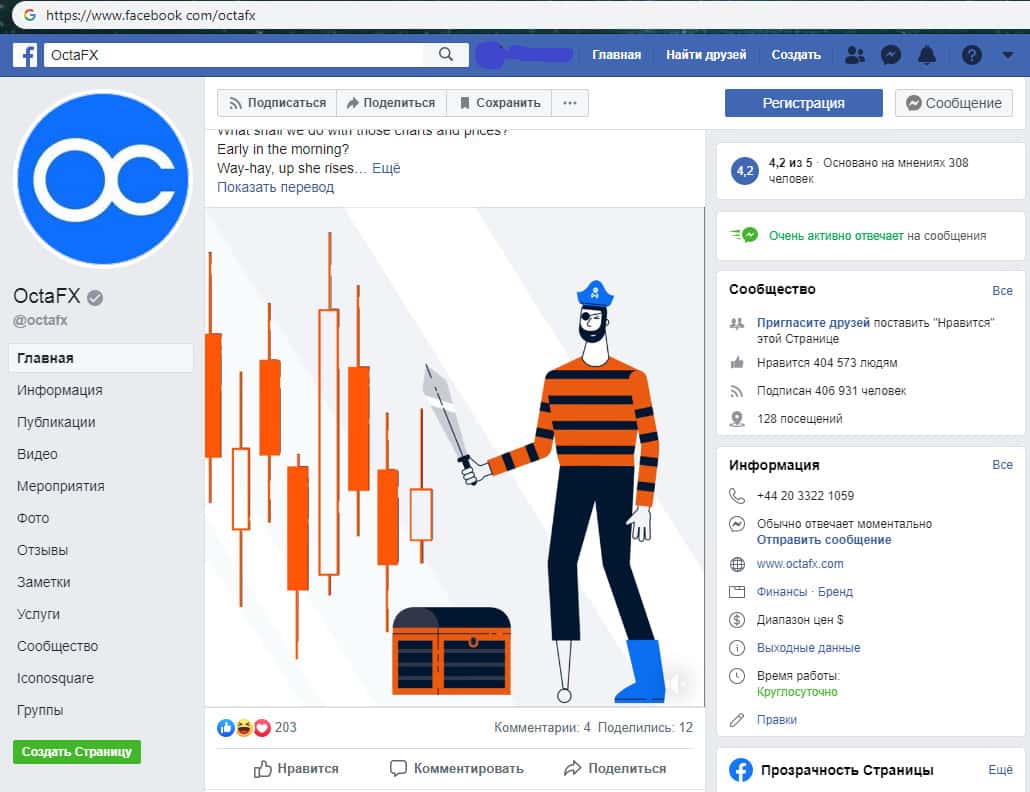The width and height of the screenshot is (1030, 792).
Task: Click Очень активно отвечает link
Action: [x=836, y=236]
